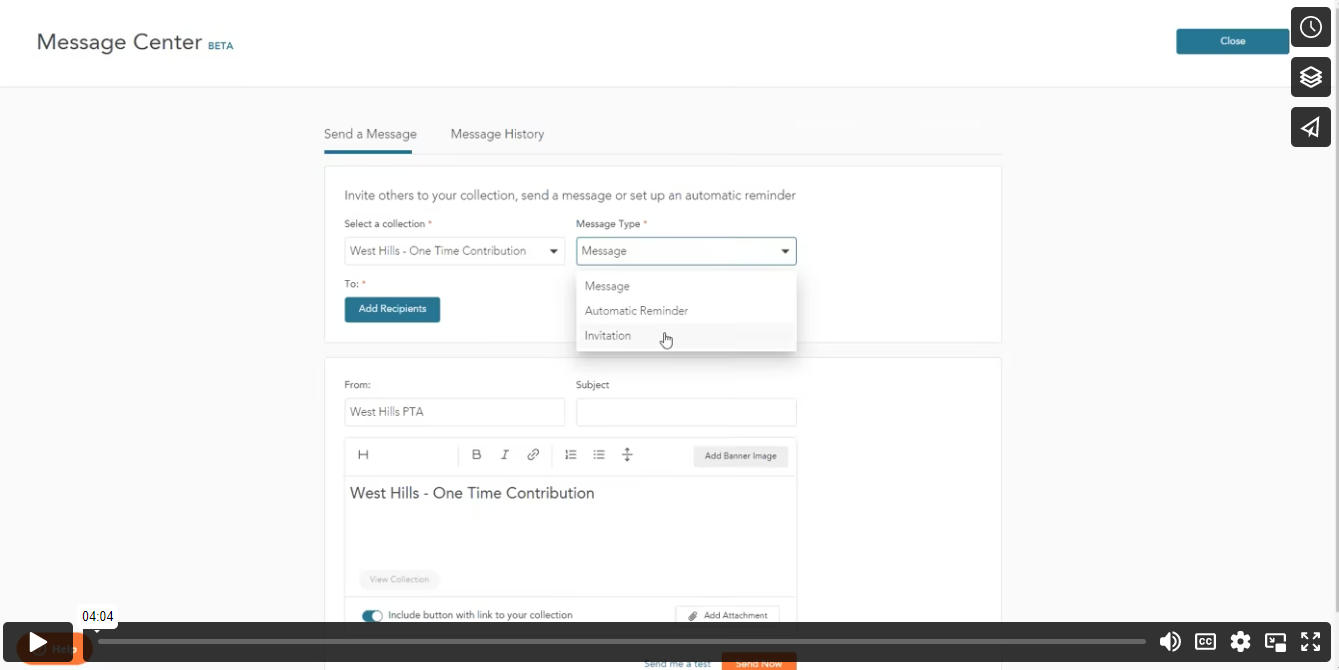Open the Select a collection dropdown
Image resolution: width=1339 pixels, height=670 pixels.
(454, 251)
